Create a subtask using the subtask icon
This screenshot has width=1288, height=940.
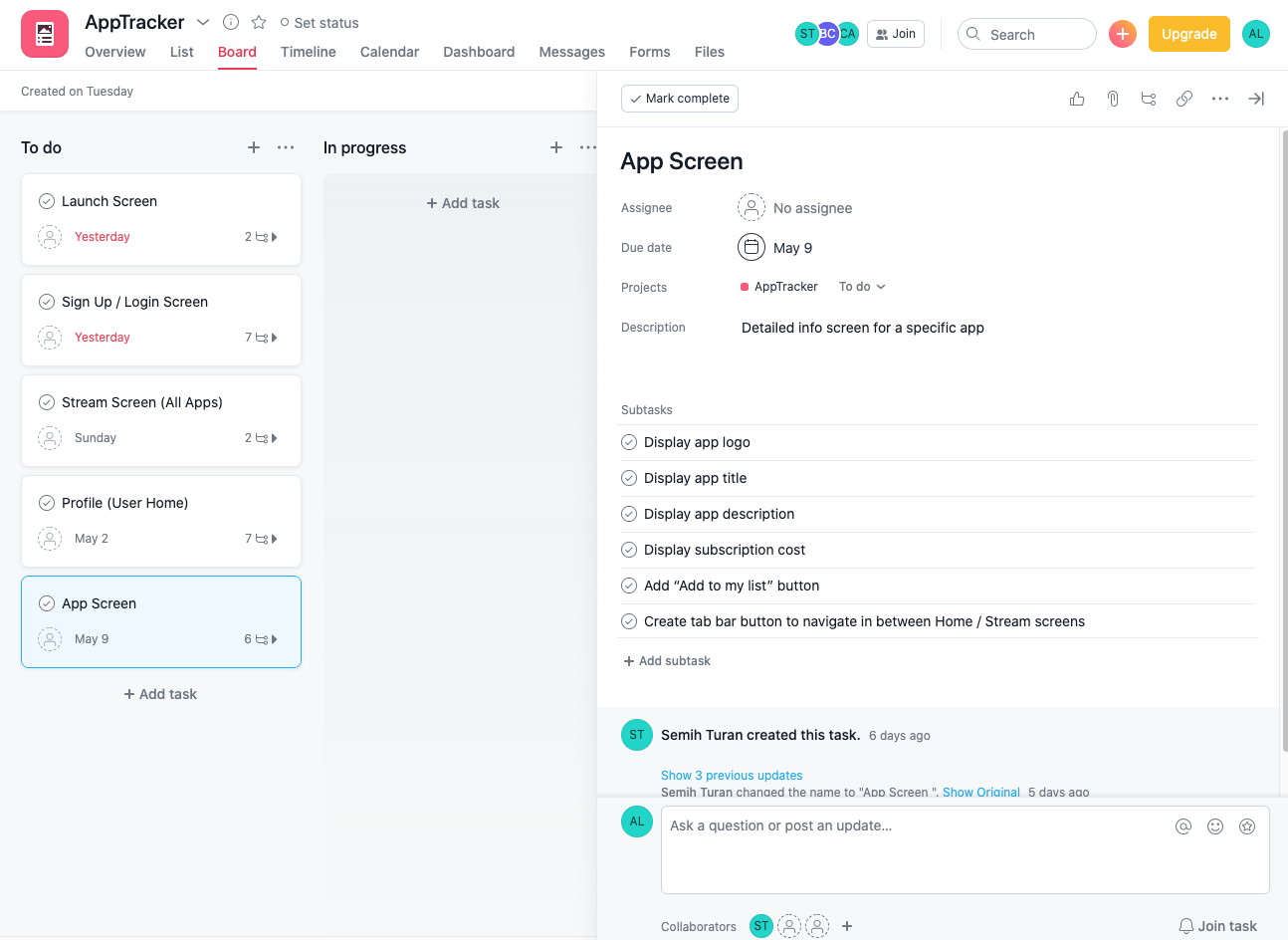[1148, 99]
